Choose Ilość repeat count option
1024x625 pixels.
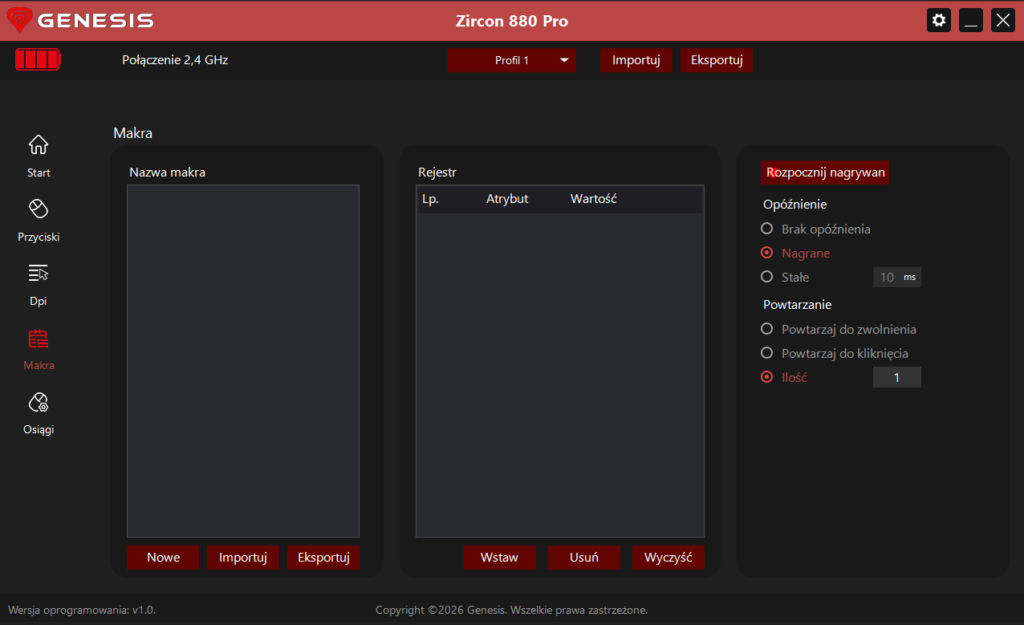click(x=784, y=377)
